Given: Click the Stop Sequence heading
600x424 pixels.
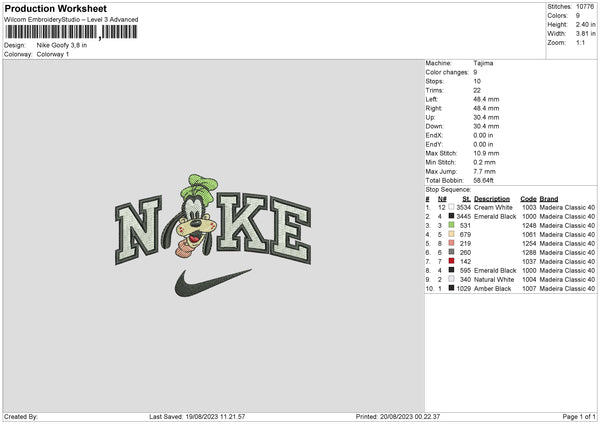Looking at the screenshot, I should click(x=448, y=189).
